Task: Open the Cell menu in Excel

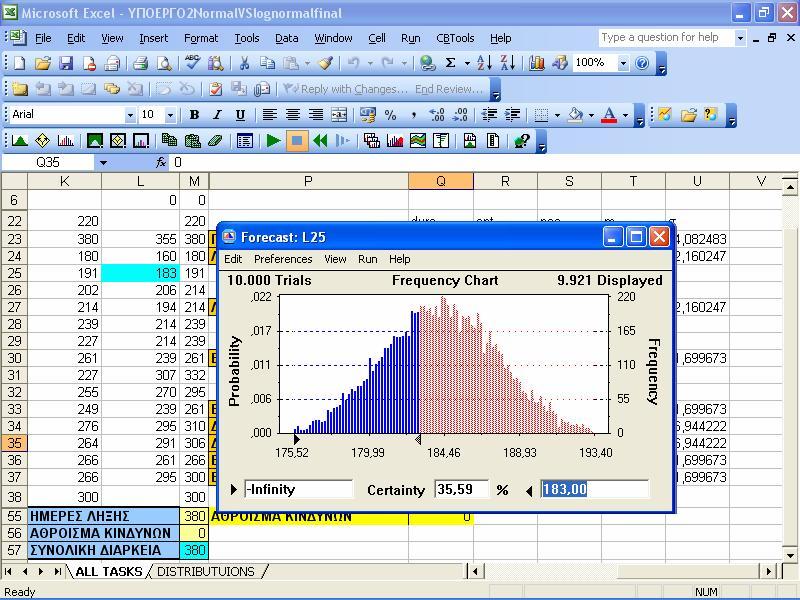Action: [x=377, y=38]
